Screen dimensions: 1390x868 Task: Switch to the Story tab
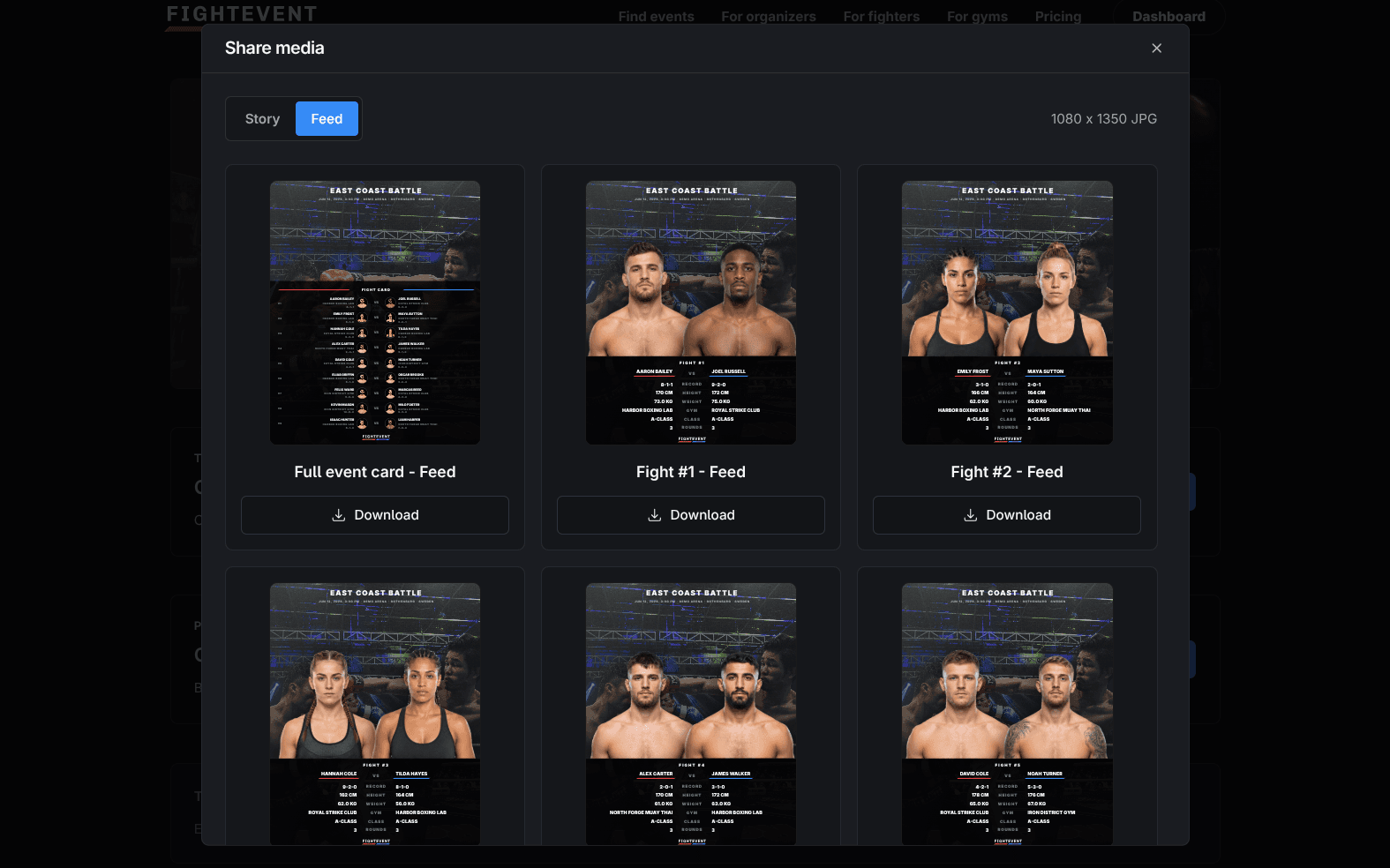tap(262, 119)
